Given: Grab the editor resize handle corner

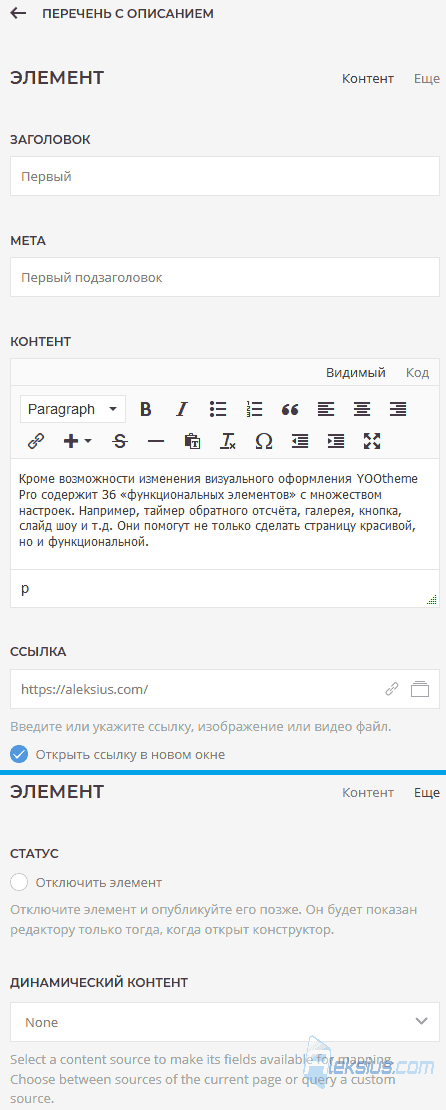Looking at the screenshot, I should click(432, 599).
